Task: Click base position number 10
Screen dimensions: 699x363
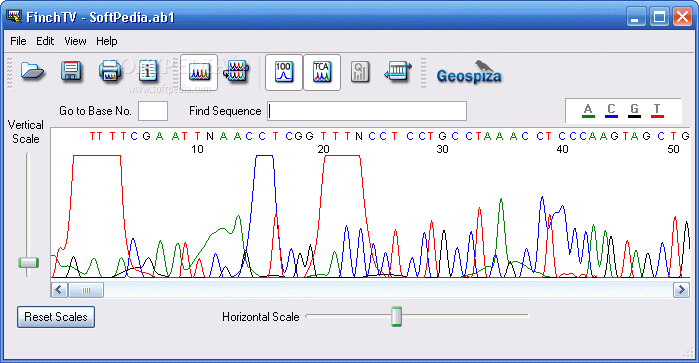Action: (x=197, y=149)
